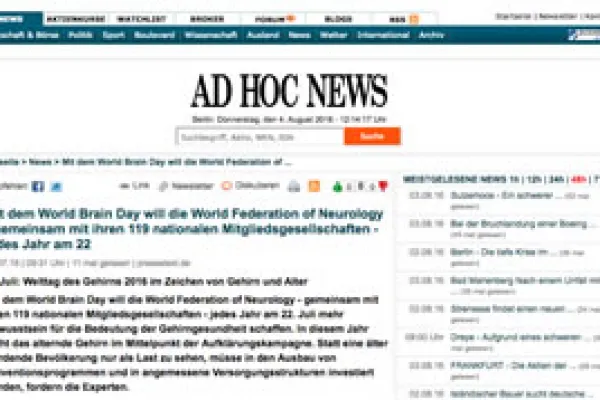Open the 'Bad Marienberg Nach einem Unfall' news item
Screen dimensions: 600x400
point(525,281)
